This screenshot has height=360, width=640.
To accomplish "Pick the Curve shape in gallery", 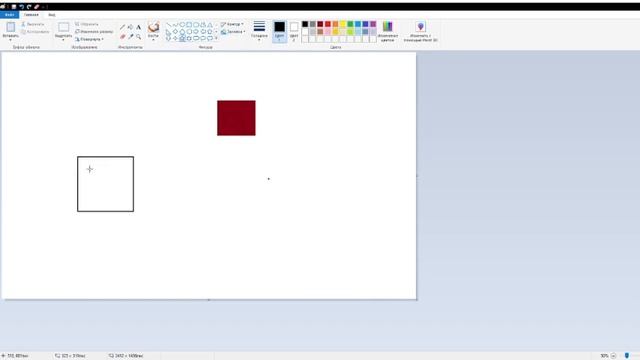I will [x=176, y=25].
